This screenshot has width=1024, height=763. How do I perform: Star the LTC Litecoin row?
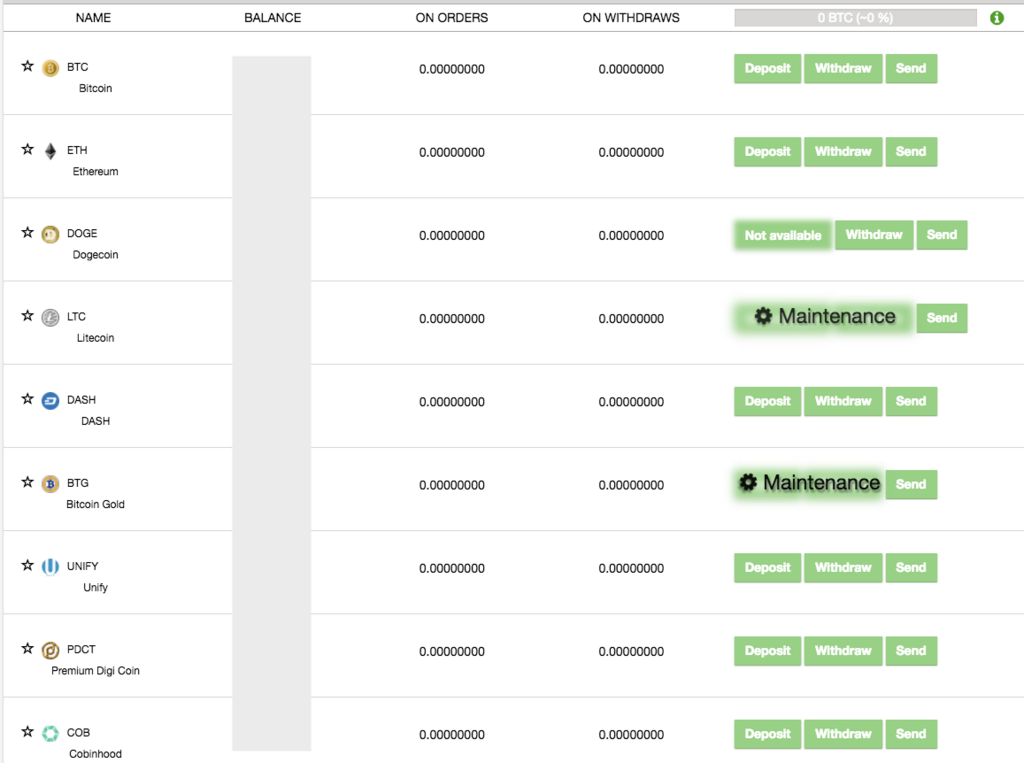coord(27,316)
